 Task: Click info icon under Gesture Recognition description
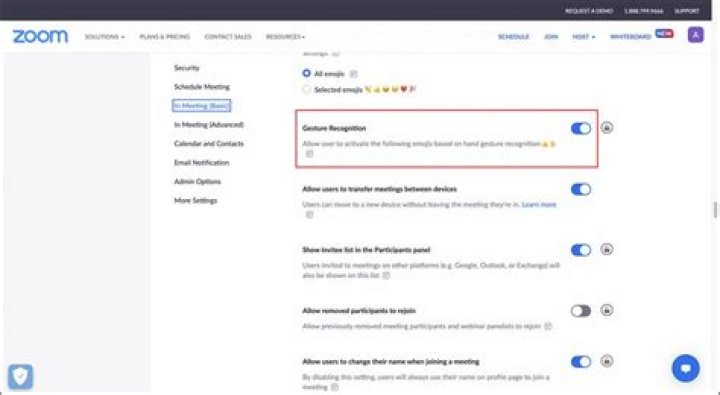click(309, 154)
